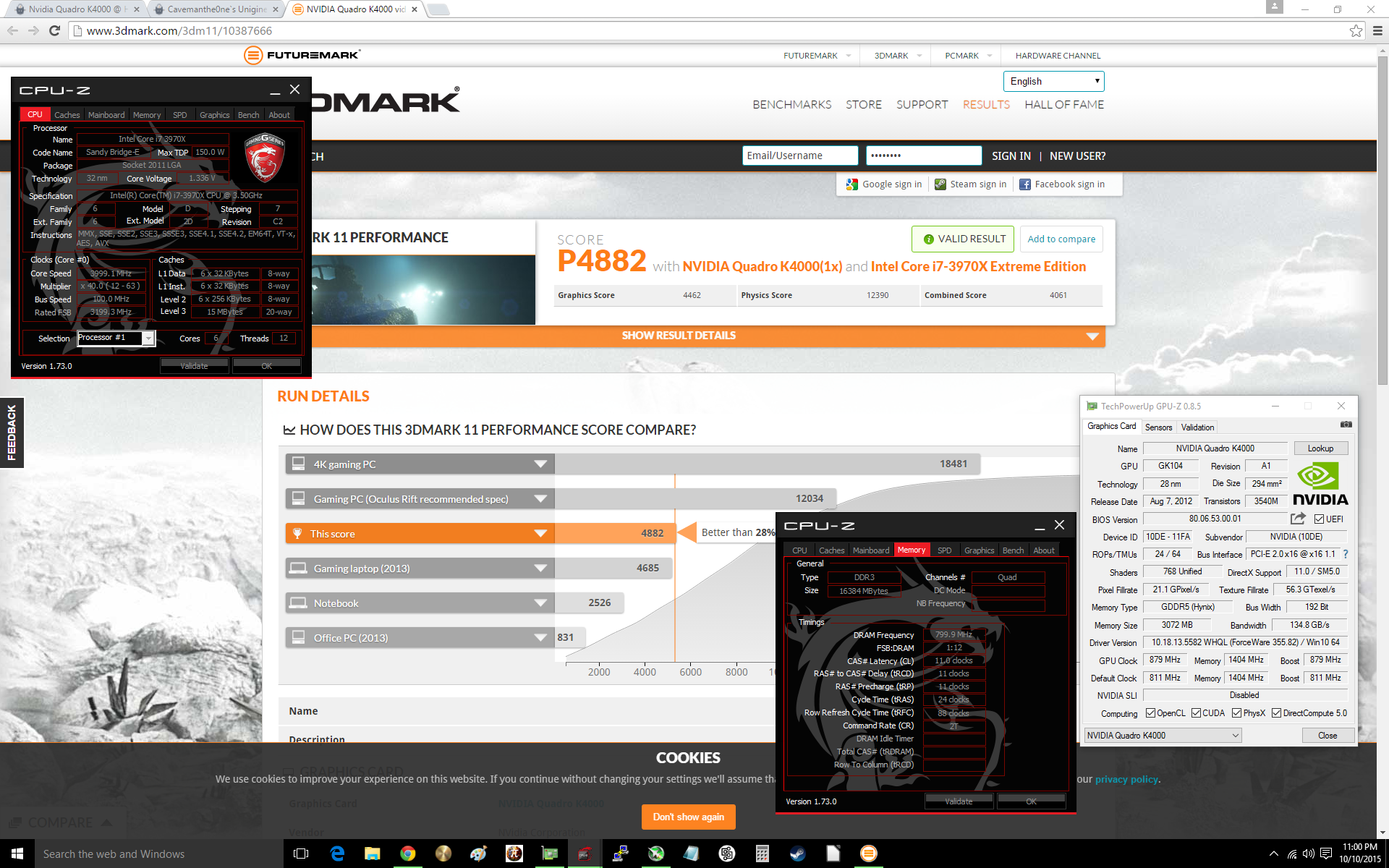
Task: Expand the 4K gaming PC comparison row
Action: tap(540, 464)
